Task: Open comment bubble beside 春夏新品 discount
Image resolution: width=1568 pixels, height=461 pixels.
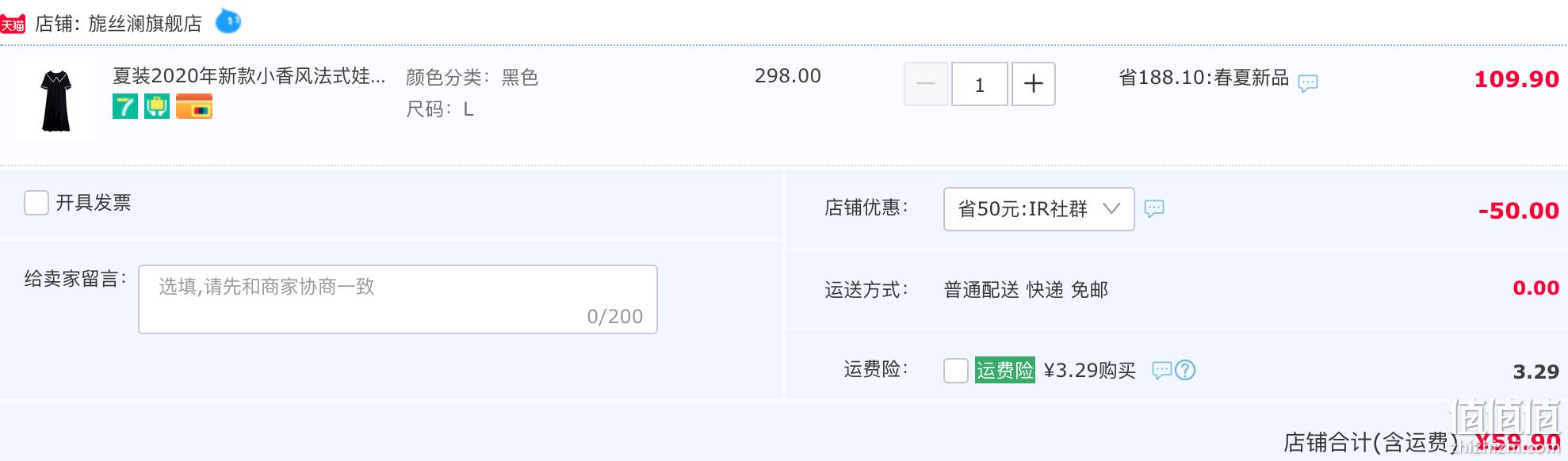Action: pyautogui.click(x=1308, y=82)
